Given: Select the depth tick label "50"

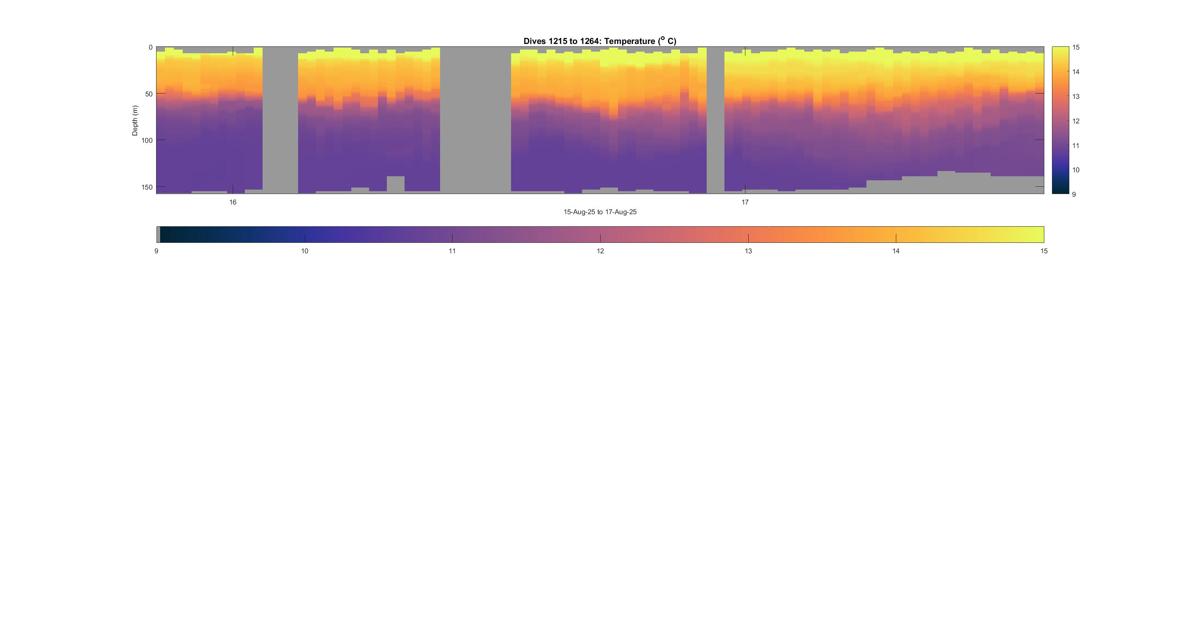Looking at the screenshot, I should (148, 94).
